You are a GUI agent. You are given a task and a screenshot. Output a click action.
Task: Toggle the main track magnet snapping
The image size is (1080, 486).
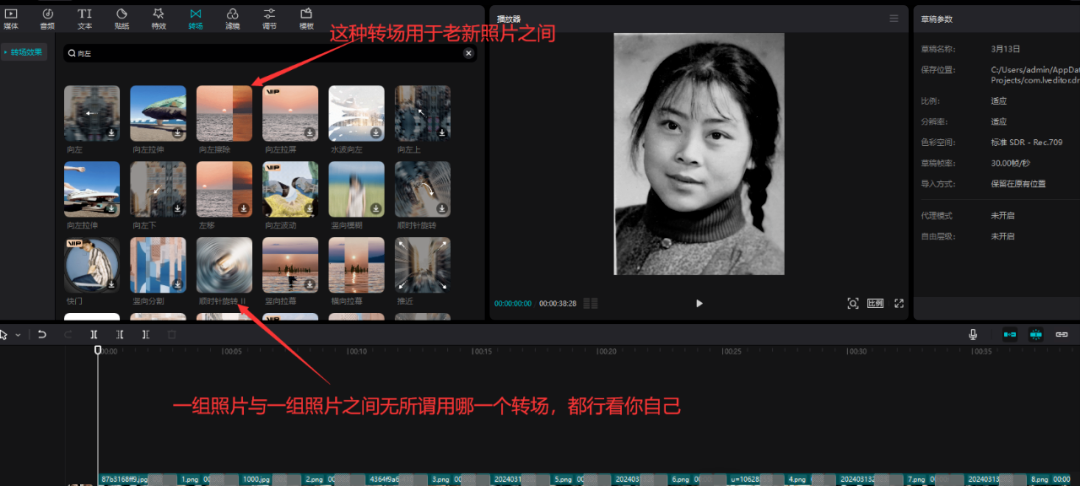click(1009, 334)
